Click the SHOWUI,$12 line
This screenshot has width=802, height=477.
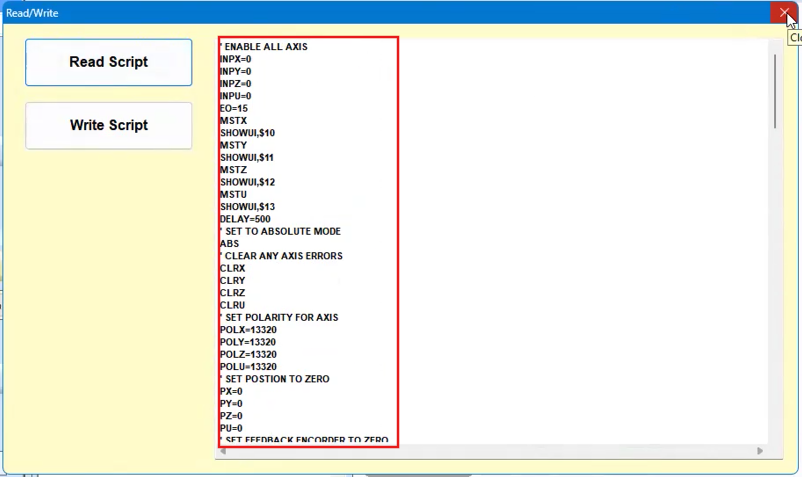point(248,182)
